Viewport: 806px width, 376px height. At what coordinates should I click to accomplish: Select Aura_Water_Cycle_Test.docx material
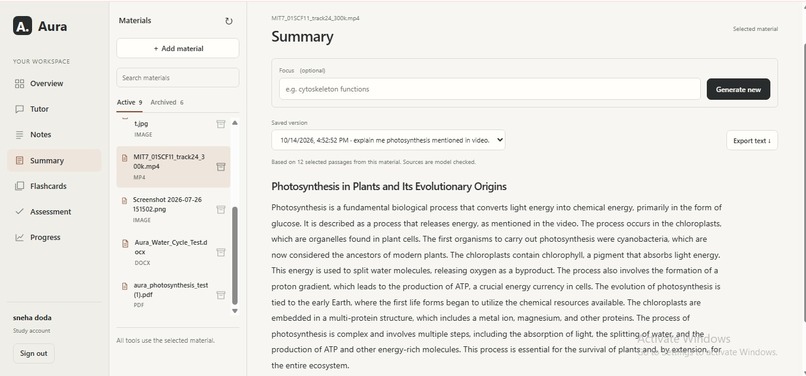point(173,252)
